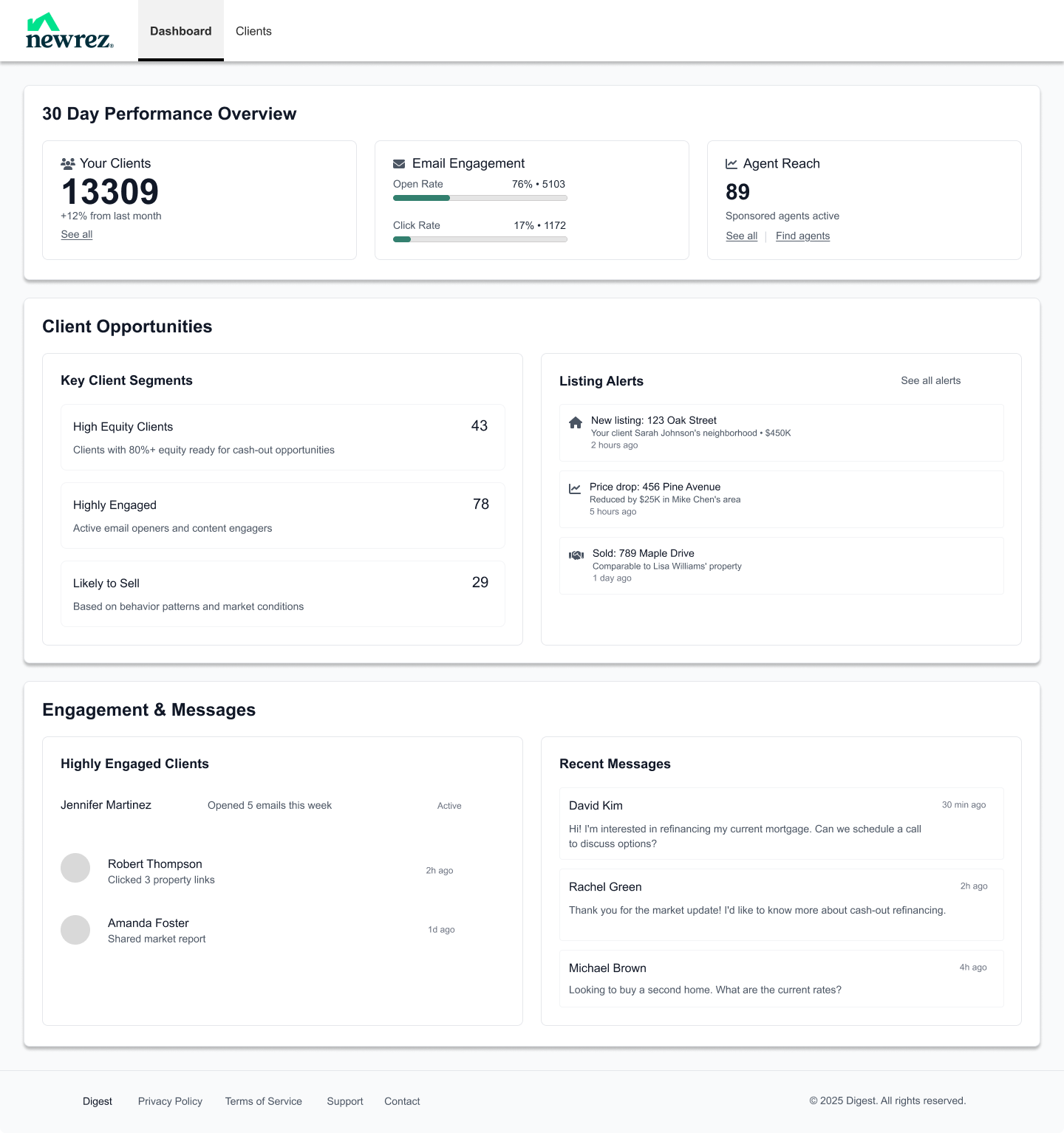Click See all under Agent Reach
The width and height of the screenshot is (1064, 1133).
742,236
